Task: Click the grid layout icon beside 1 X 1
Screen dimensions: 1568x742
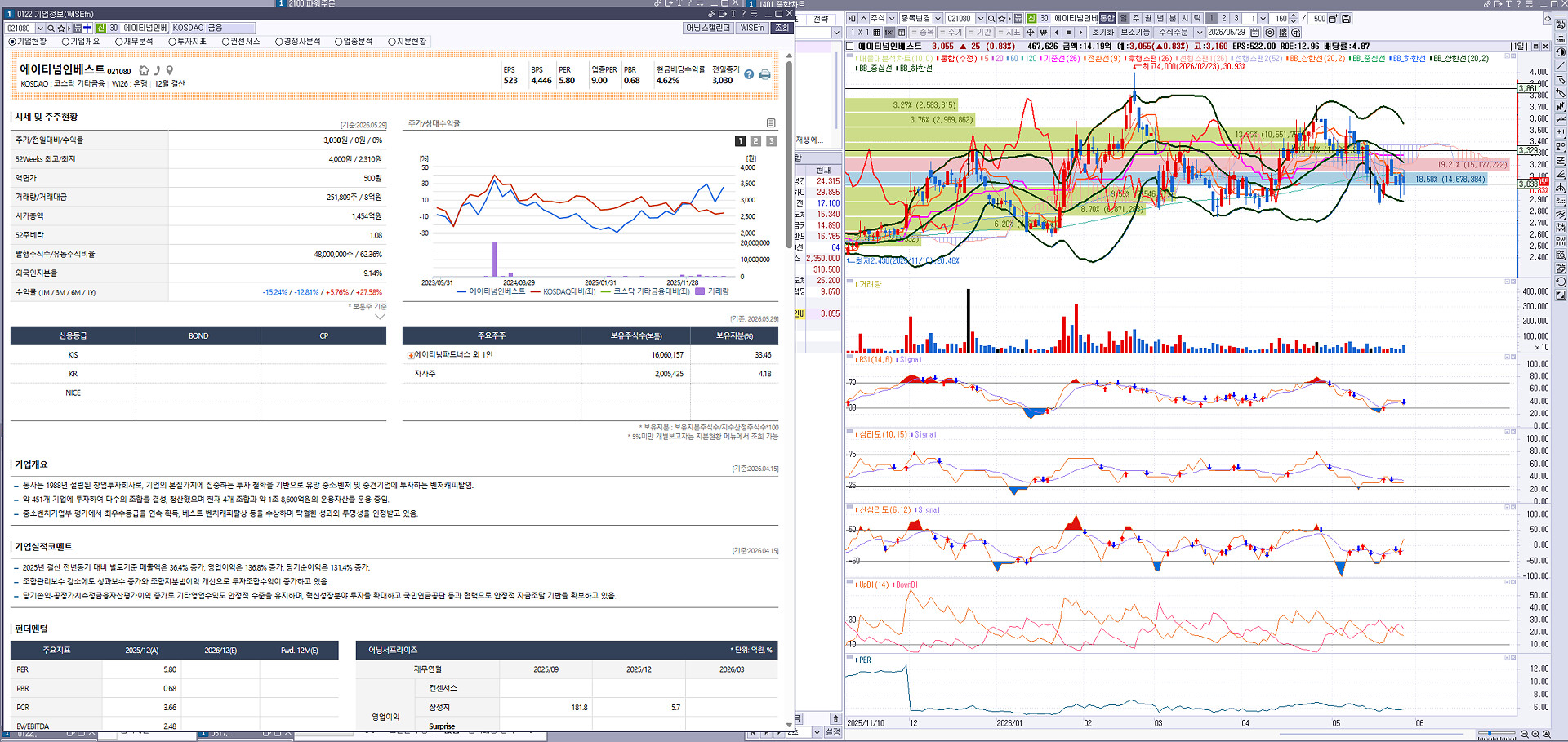Action: [x=876, y=33]
